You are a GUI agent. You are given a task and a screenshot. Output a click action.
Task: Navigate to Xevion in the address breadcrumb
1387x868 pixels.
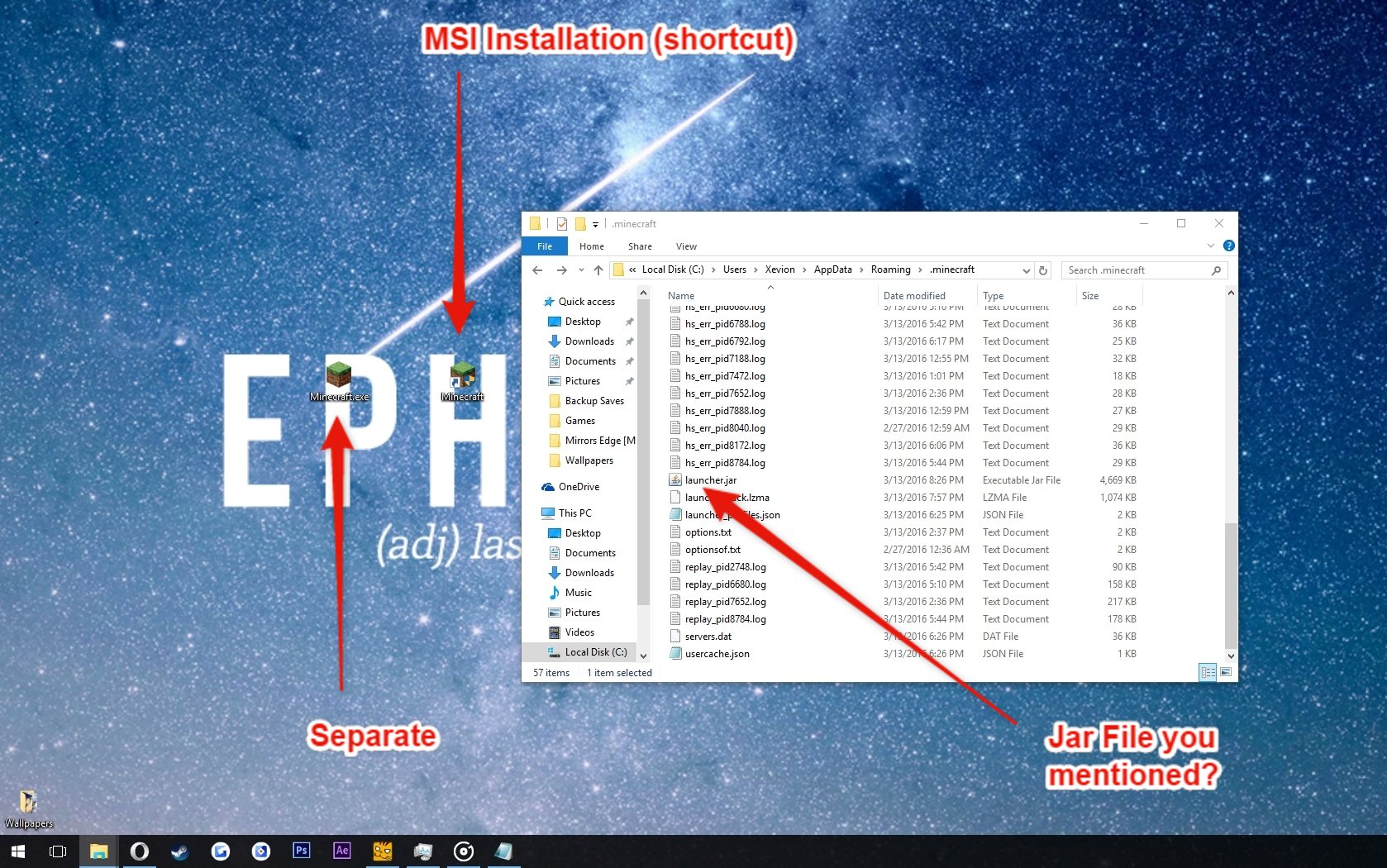[779, 269]
